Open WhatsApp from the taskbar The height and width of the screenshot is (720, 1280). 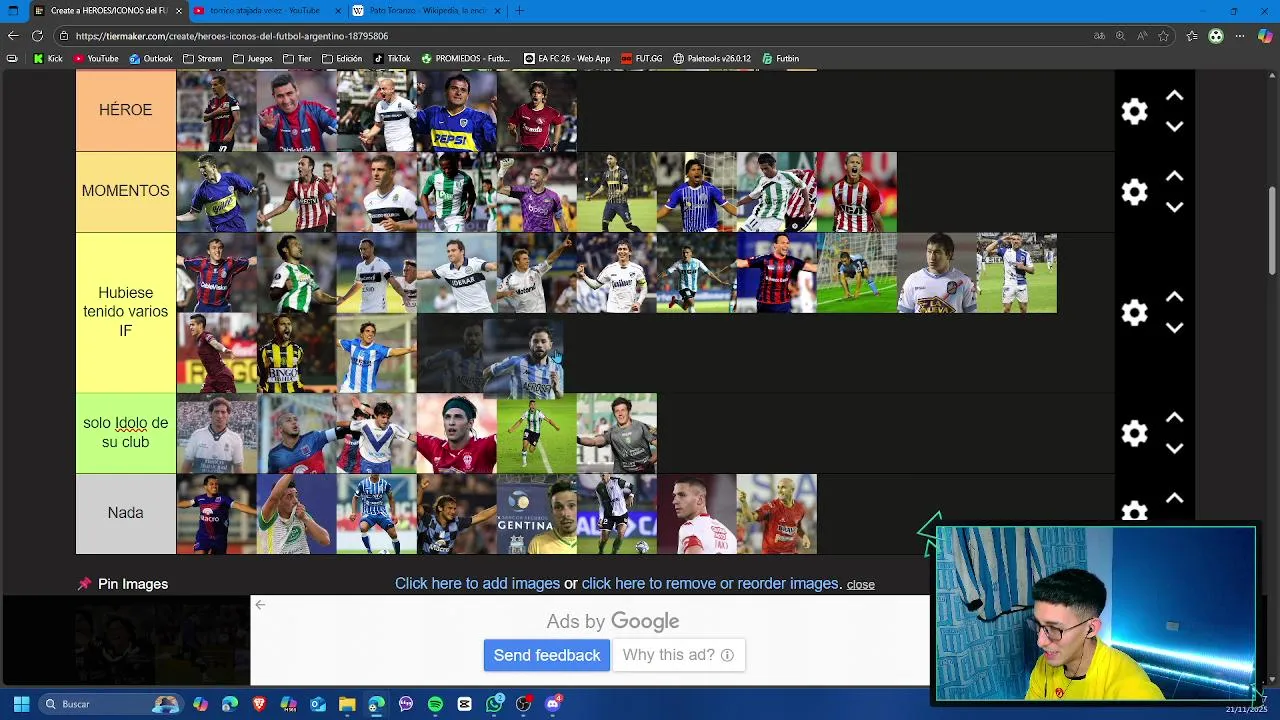[x=494, y=704]
